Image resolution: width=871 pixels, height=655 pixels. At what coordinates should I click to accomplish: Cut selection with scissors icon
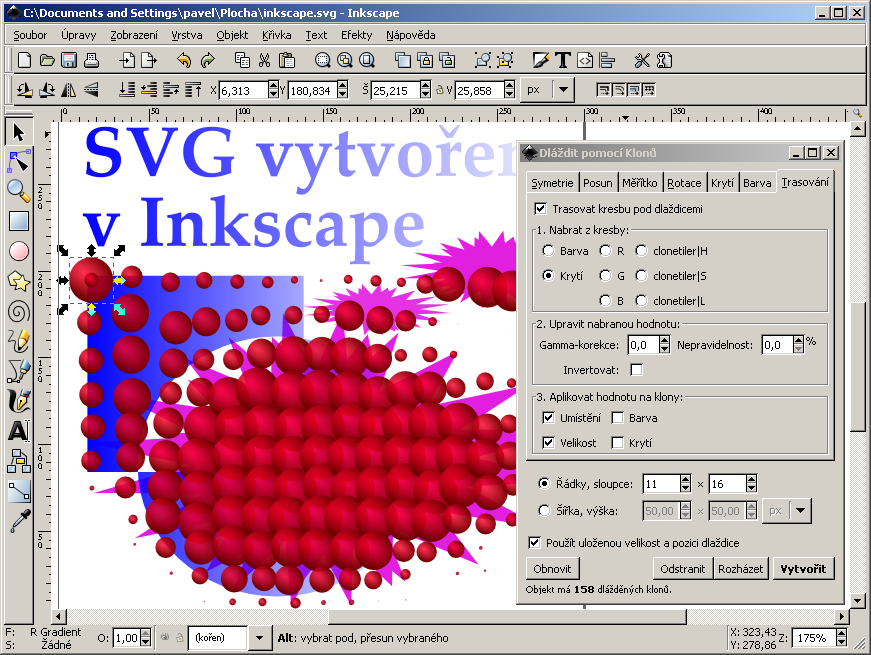tap(264, 60)
